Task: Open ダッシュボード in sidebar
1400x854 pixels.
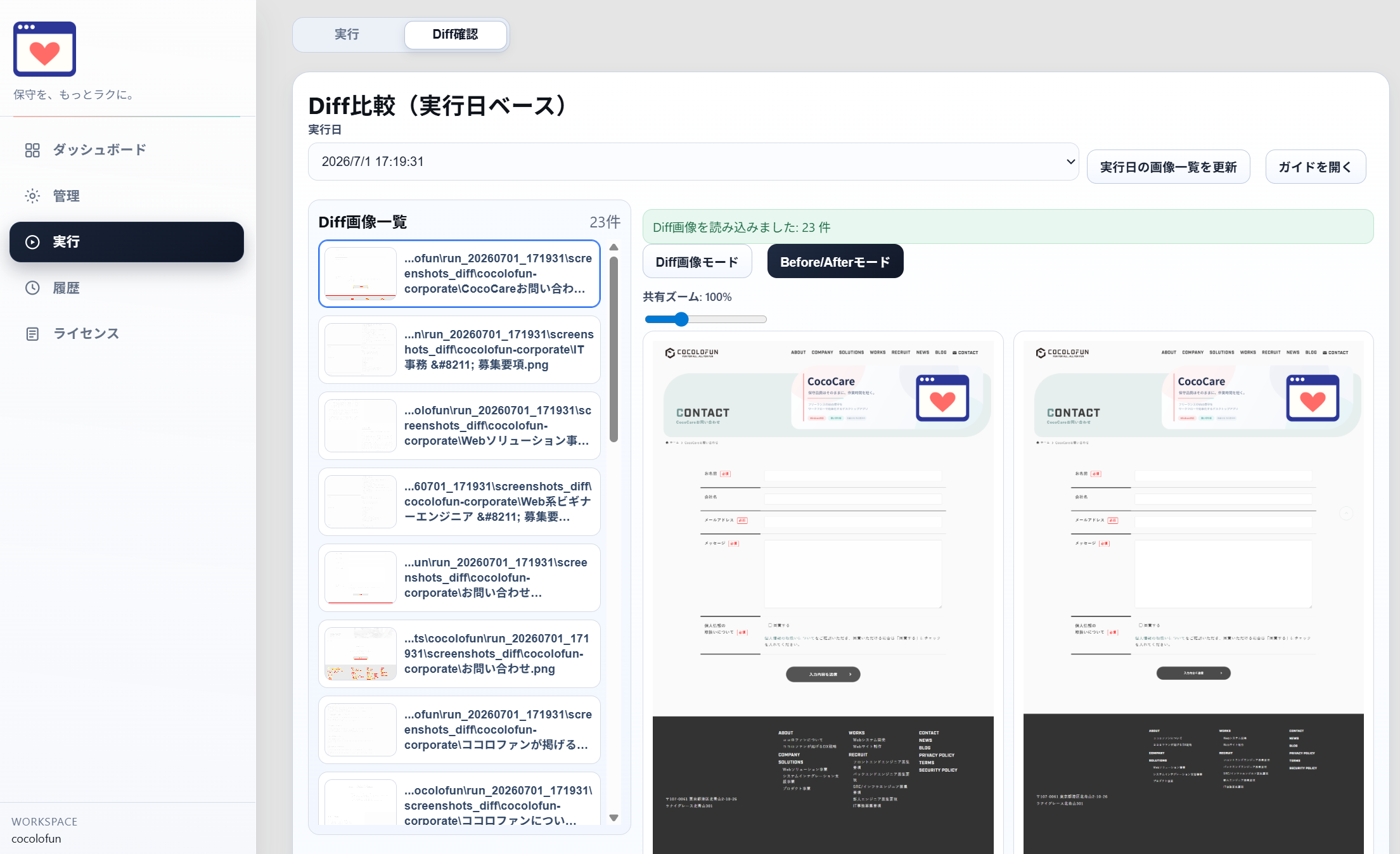Action: tap(127, 150)
